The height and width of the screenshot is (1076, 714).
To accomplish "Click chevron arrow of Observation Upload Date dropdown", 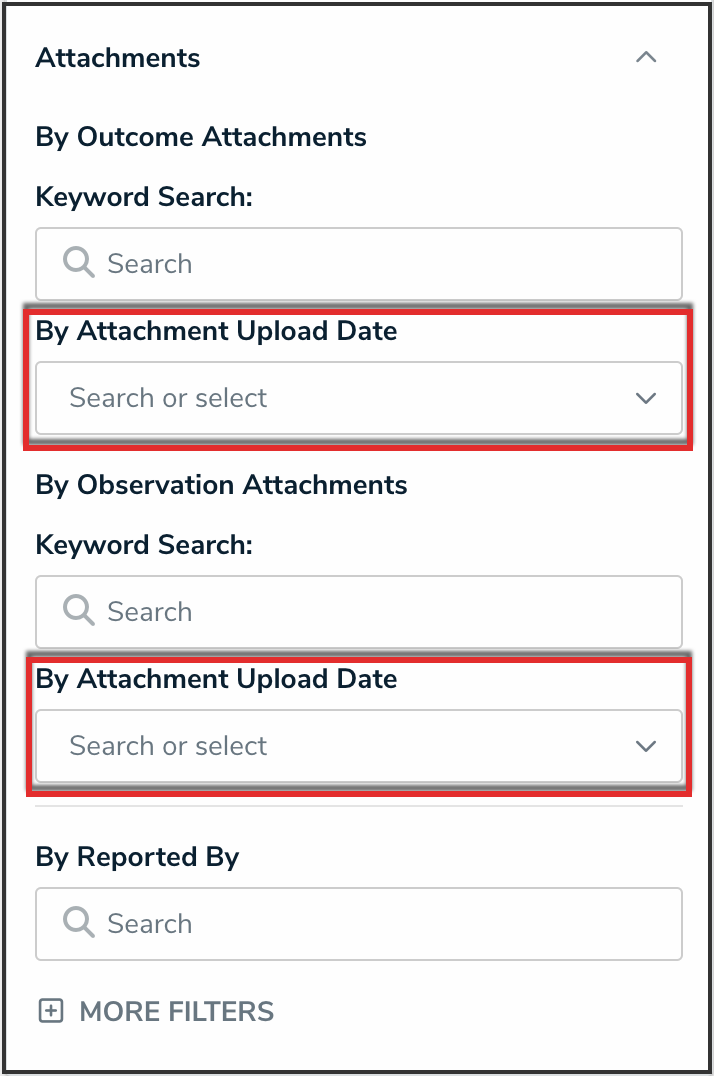I will pos(646,746).
